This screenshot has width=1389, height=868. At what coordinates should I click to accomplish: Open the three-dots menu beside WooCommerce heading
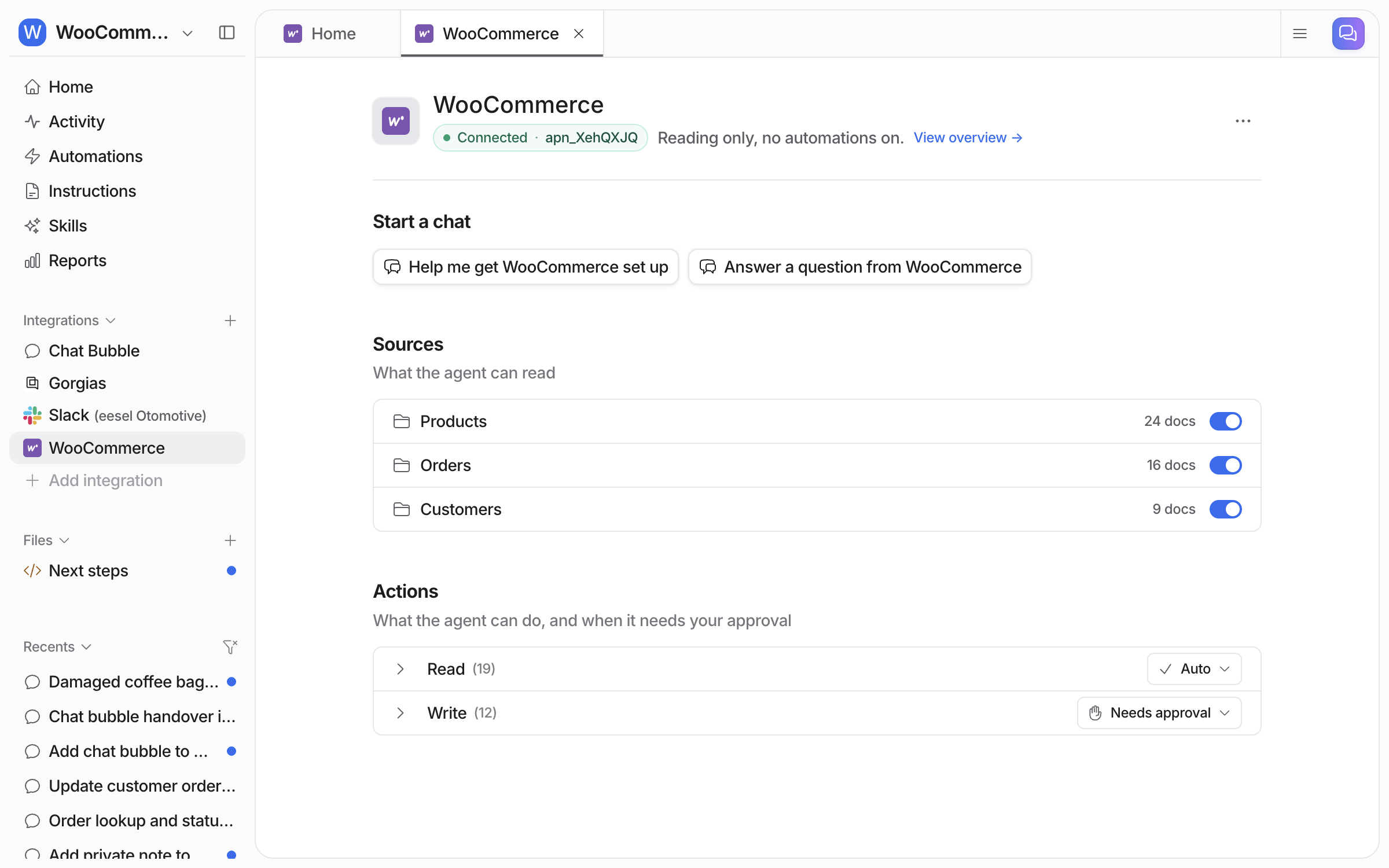[x=1243, y=121]
